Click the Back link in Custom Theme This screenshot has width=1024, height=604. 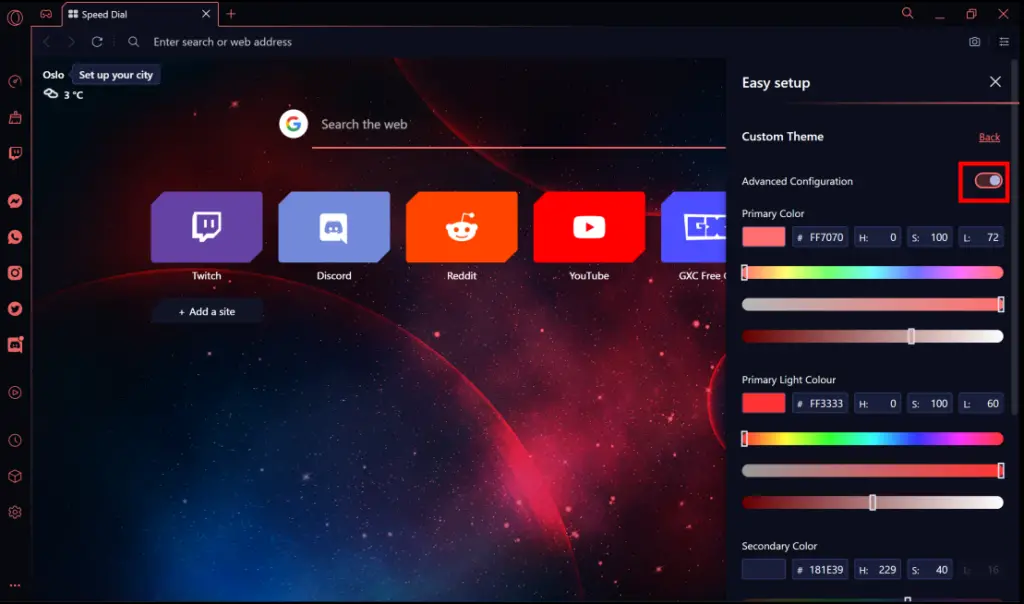(x=989, y=137)
